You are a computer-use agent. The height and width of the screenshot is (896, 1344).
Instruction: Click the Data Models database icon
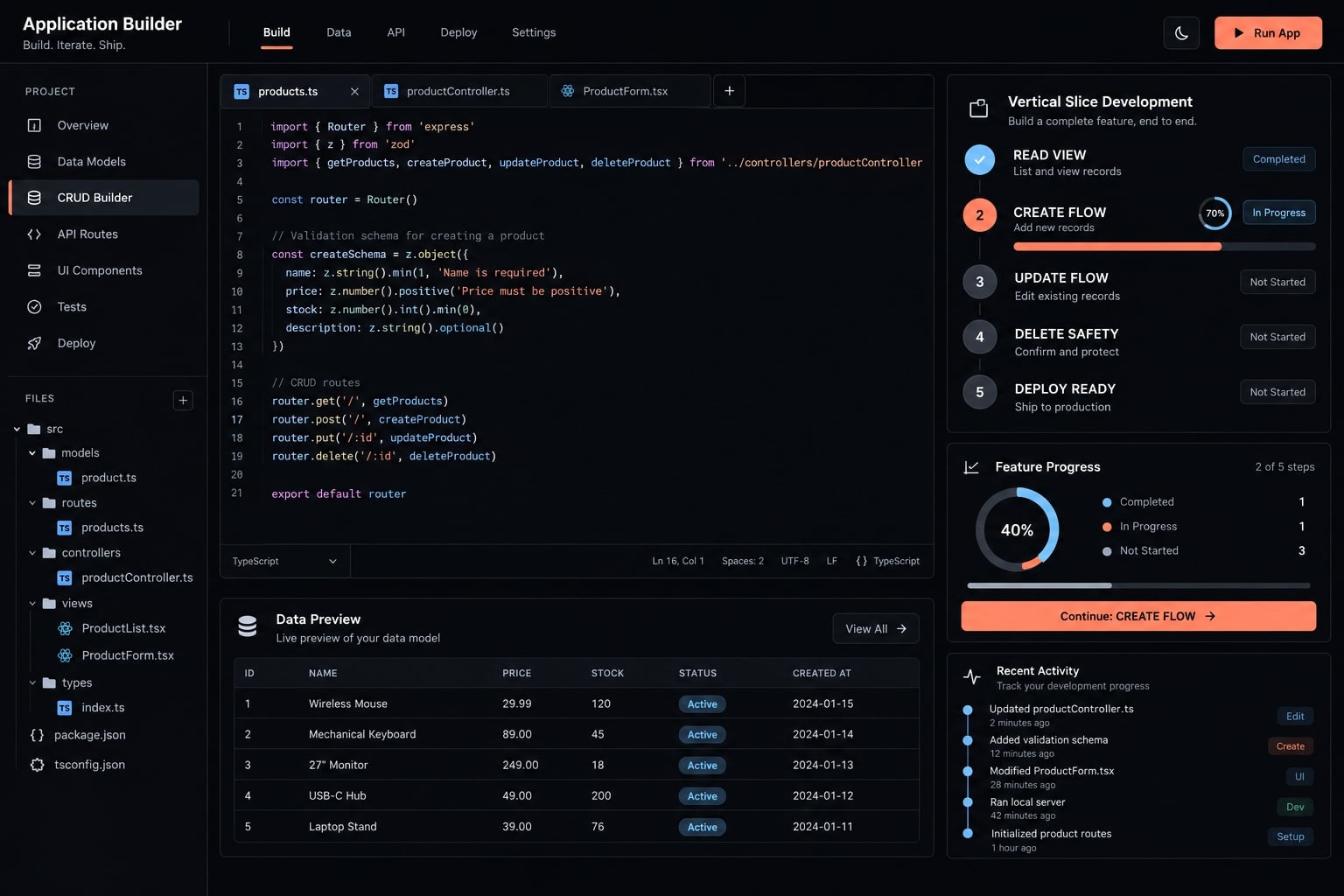click(34, 162)
